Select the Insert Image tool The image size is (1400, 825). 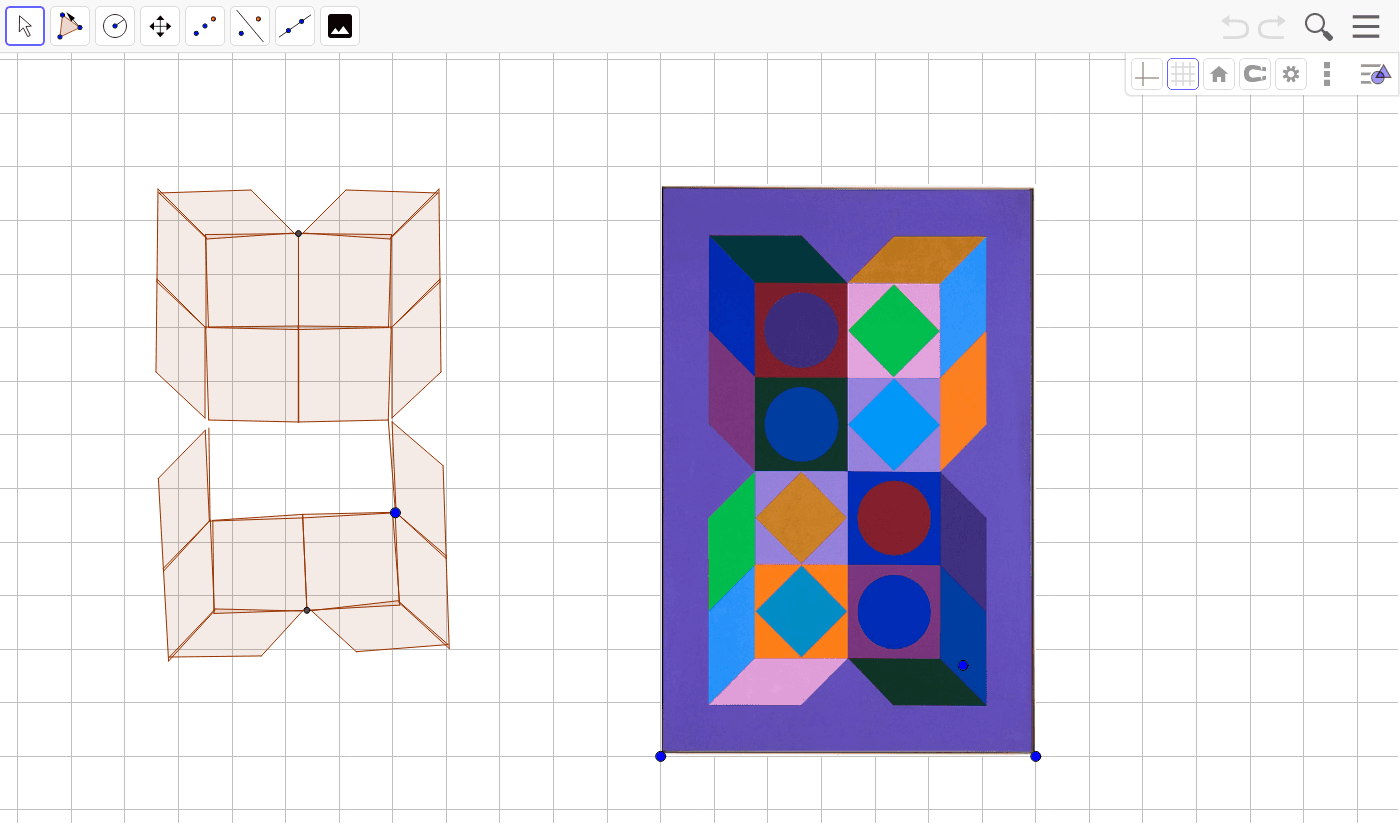pos(340,26)
